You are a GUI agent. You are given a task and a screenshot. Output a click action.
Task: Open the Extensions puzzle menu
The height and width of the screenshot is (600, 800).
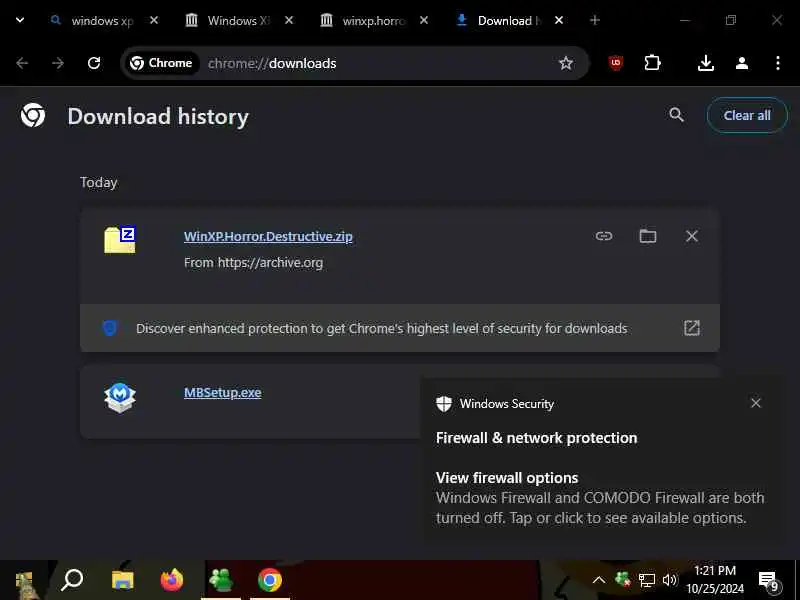coord(653,63)
